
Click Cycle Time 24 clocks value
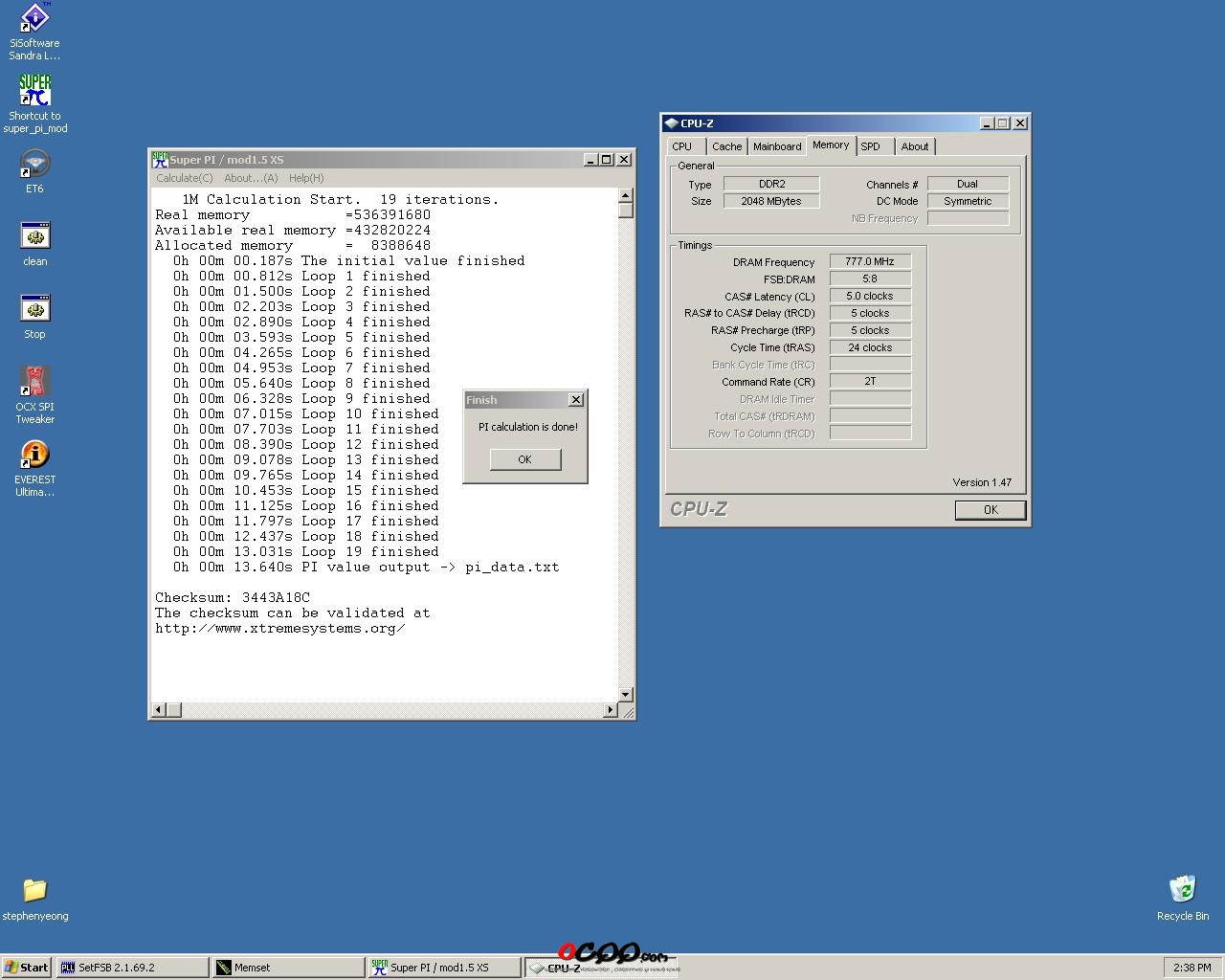coord(870,347)
